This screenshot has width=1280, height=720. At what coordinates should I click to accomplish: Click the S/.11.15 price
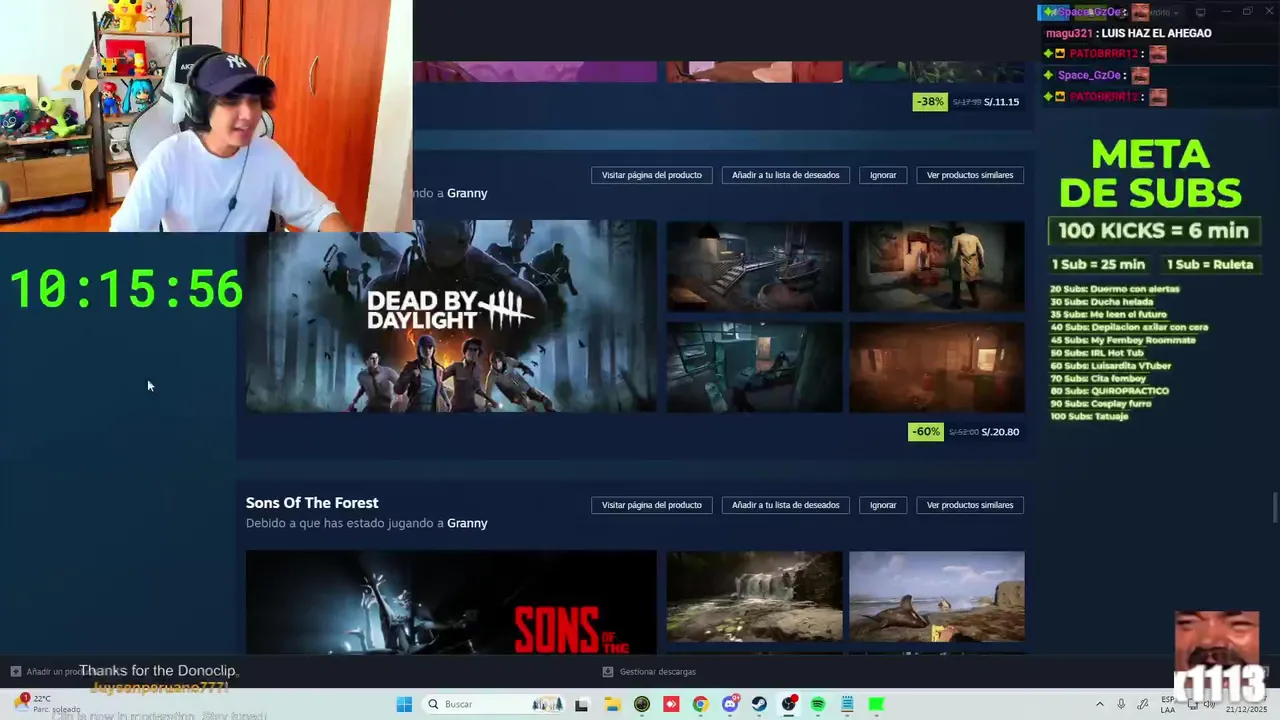pyautogui.click(x=1001, y=102)
